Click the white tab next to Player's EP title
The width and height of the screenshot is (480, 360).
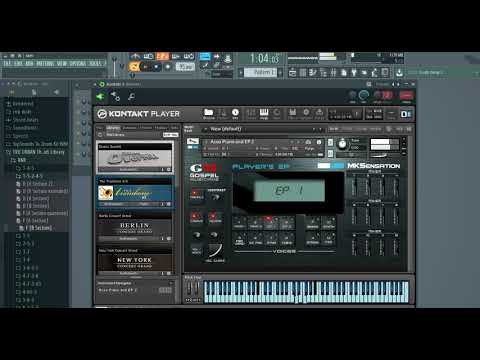[324, 166]
